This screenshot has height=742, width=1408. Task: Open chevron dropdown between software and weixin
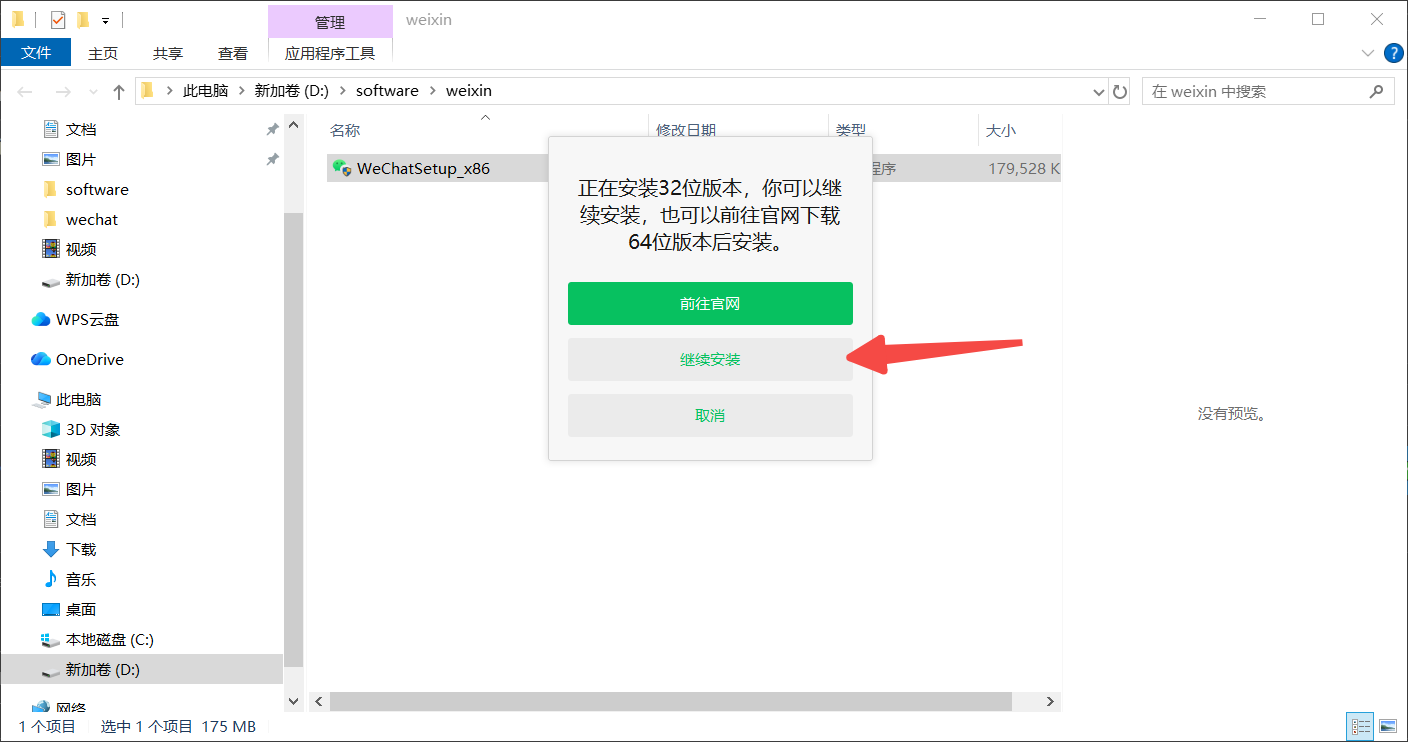pyautogui.click(x=432, y=91)
